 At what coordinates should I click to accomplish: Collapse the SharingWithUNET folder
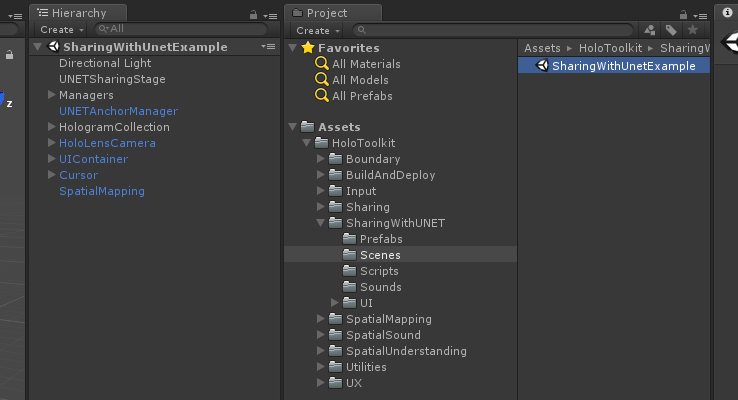coord(321,223)
